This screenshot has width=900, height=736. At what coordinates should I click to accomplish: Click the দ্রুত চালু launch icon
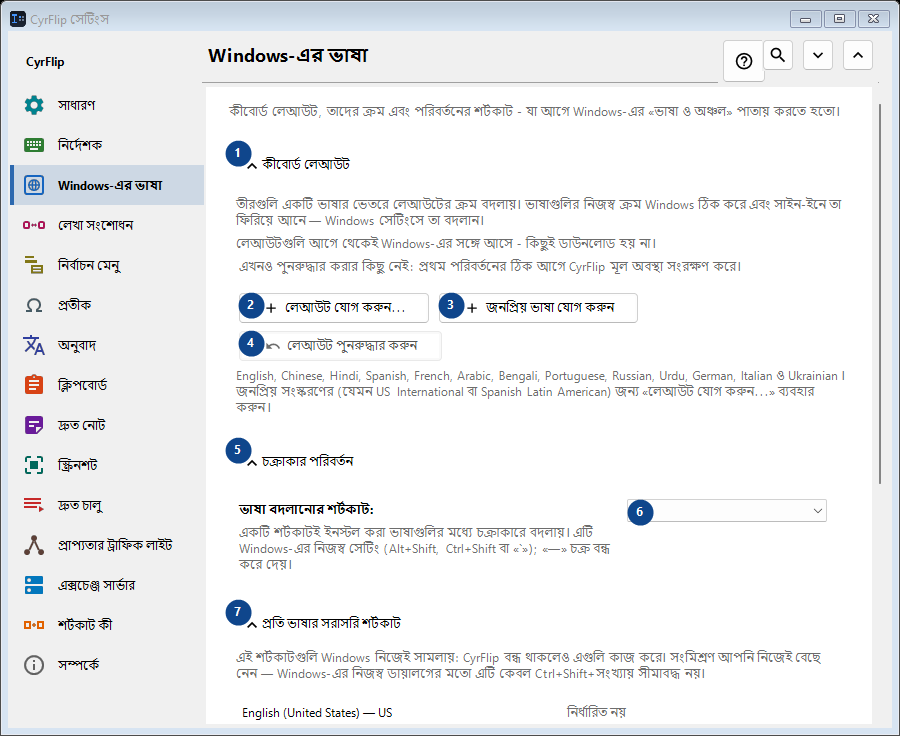click(34, 505)
